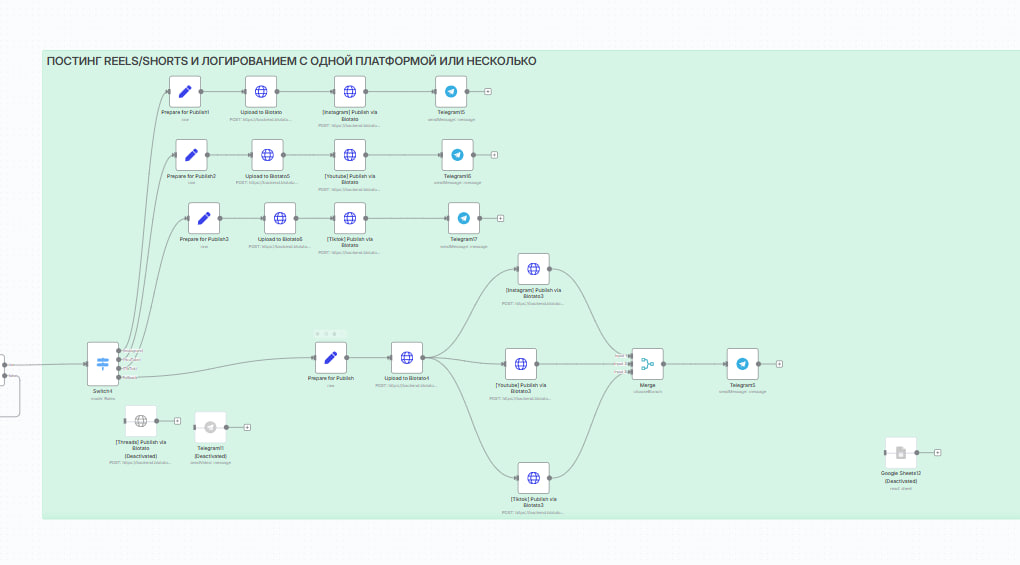Select the Merge node
The width and height of the screenshot is (1020, 565).
[x=647, y=364]
